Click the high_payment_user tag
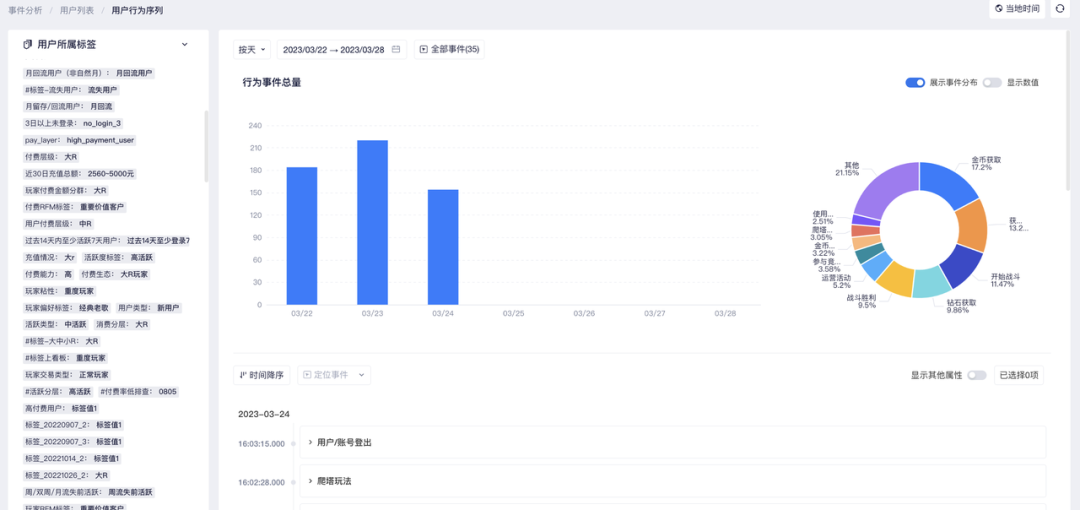 point(79,140)
